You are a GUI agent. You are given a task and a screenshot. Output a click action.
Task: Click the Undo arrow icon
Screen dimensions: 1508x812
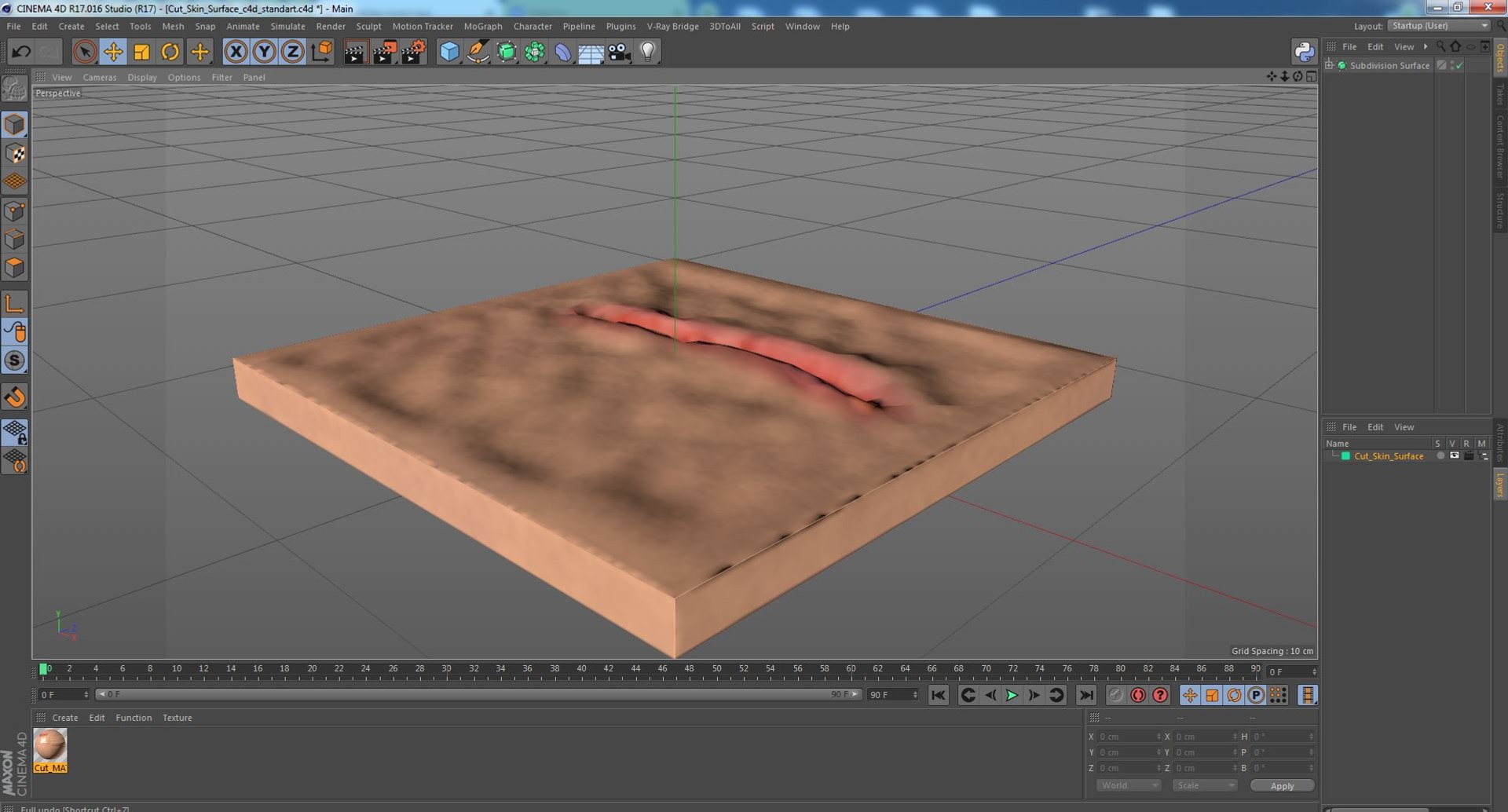point(21,53)
